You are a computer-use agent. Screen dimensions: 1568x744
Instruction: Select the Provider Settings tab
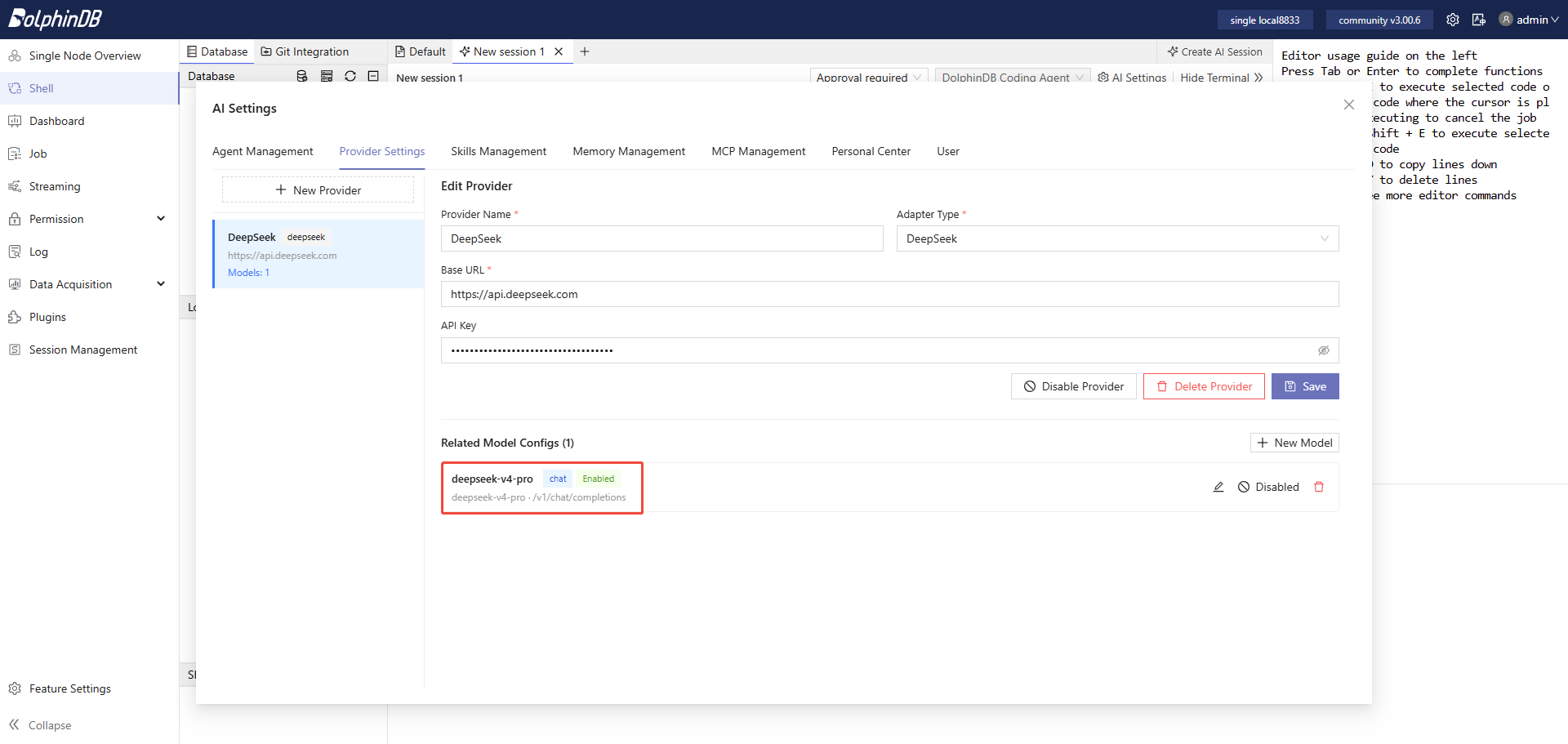382,151
